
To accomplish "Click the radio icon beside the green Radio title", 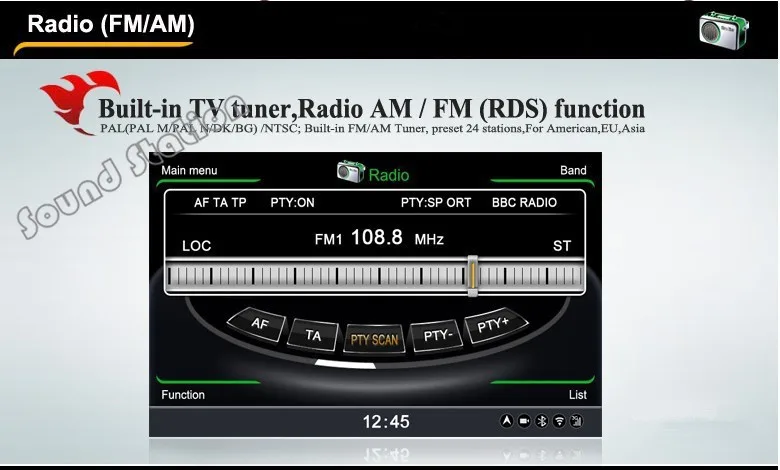I will 350,171.
